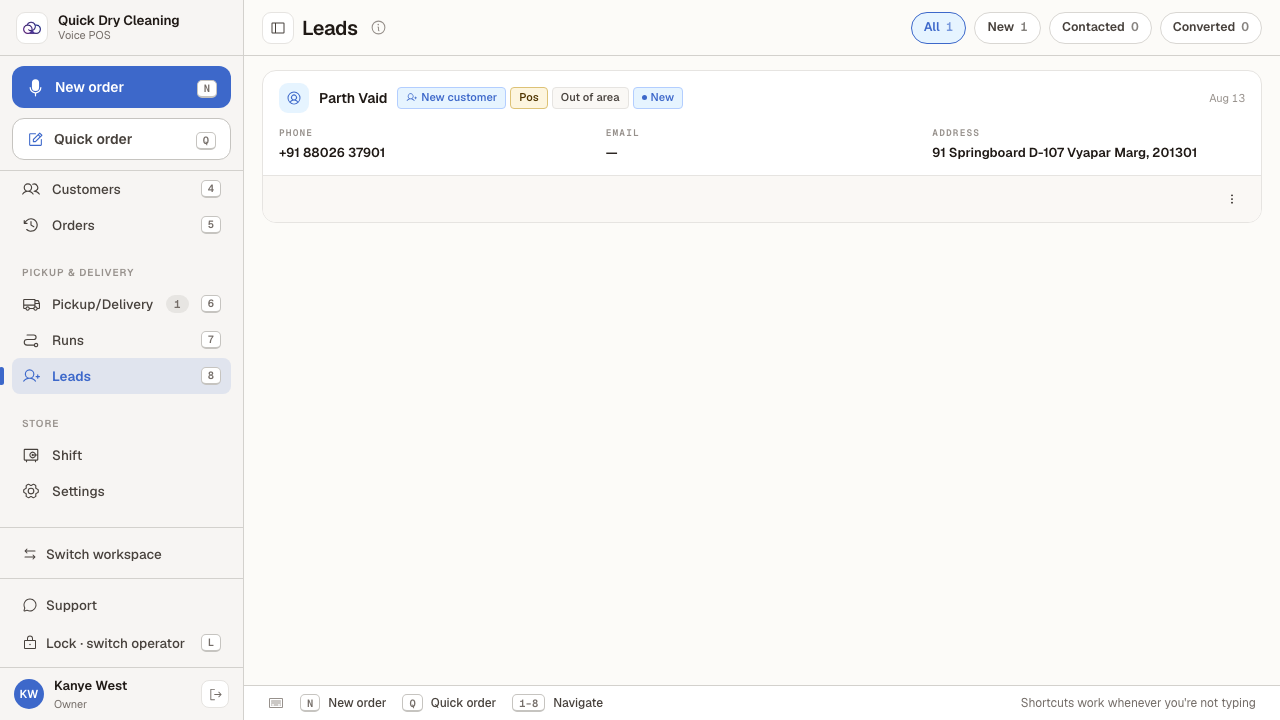Click the New customer tag on lead
The width and height of the screenshot is (1280, 720).
[x=451, y=98]
